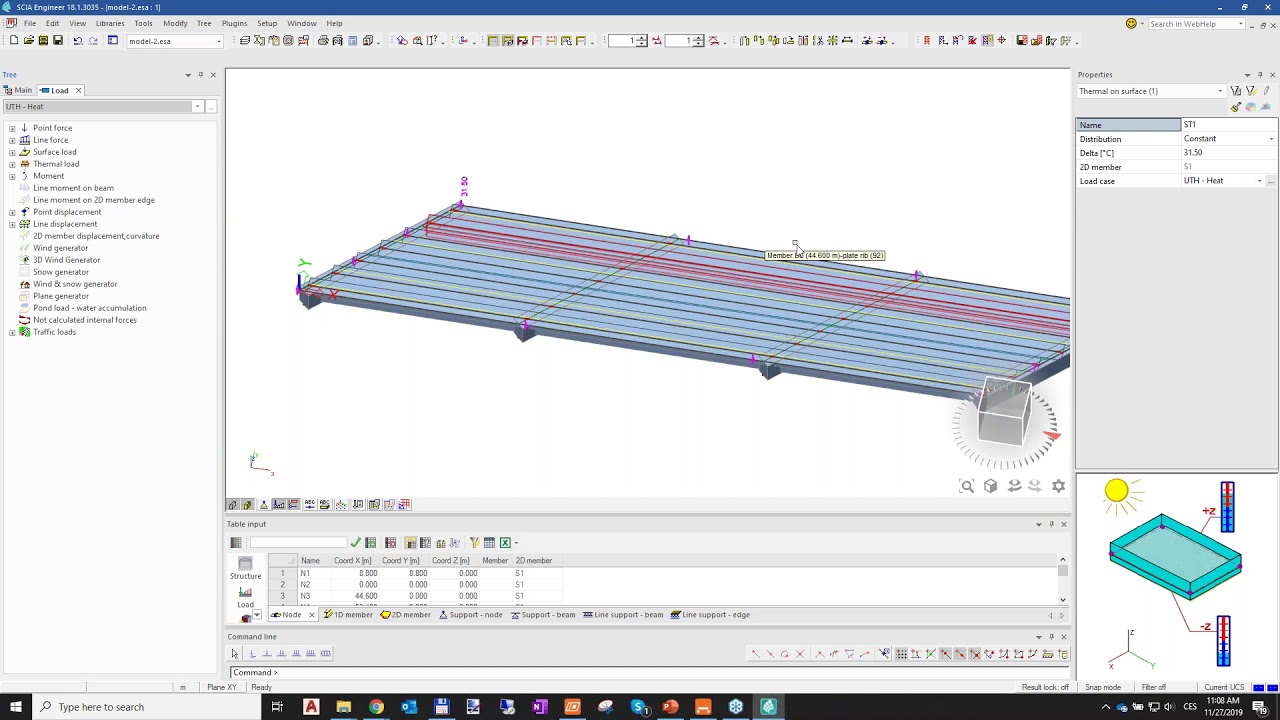Click the filter funnel icon in Table input
The image size is (1280, 720).
[x=474, y=543]
